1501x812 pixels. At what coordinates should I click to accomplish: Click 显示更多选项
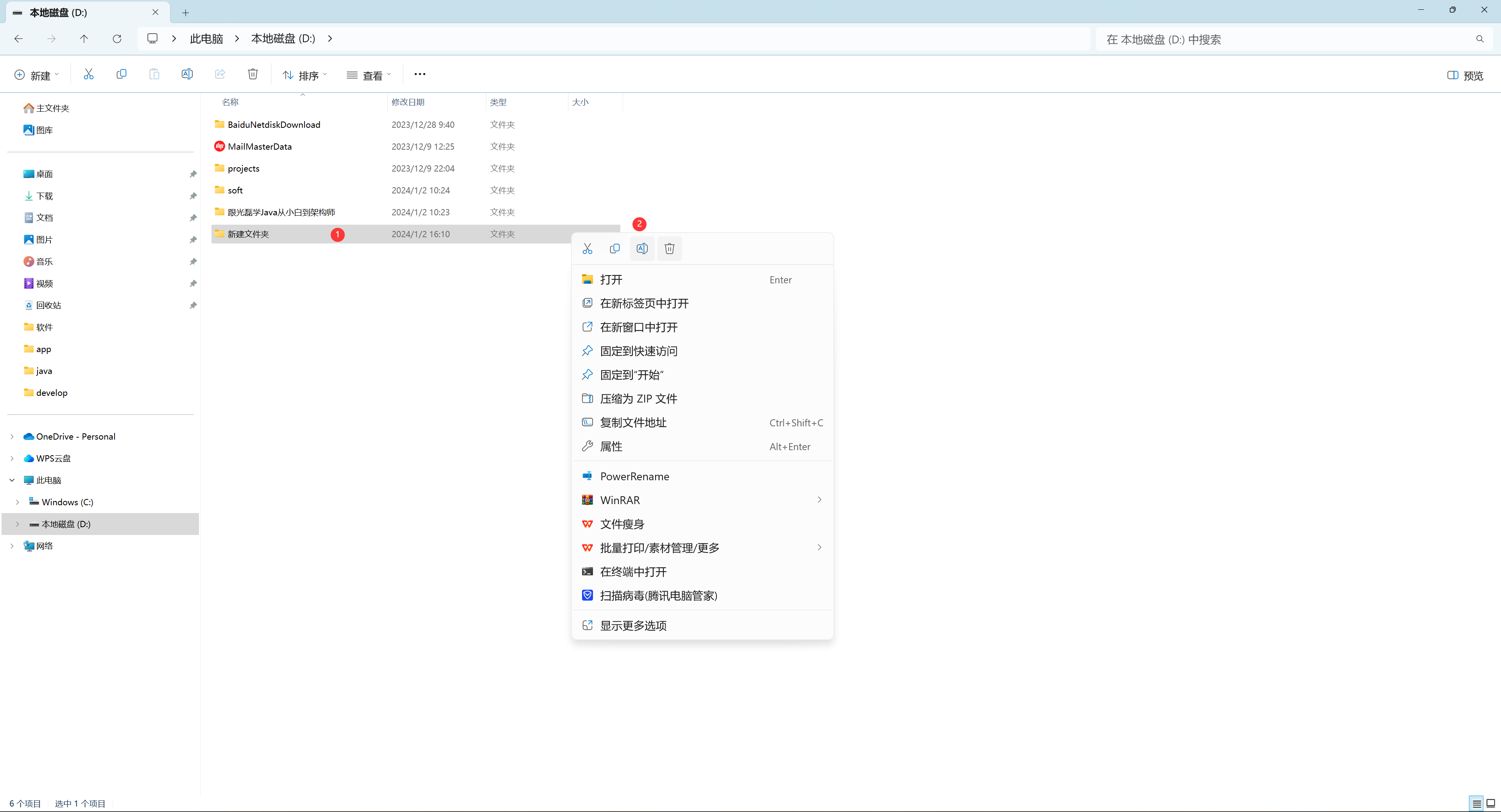(703, 626)
